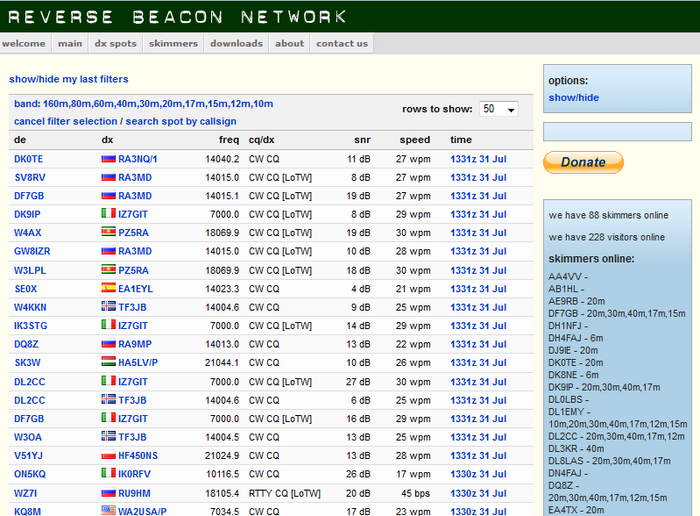700x516 pixels.
Task: Click 'RTTY CQ [LoTW]' in the WZ7I row
Action: (x=284, y=493)
